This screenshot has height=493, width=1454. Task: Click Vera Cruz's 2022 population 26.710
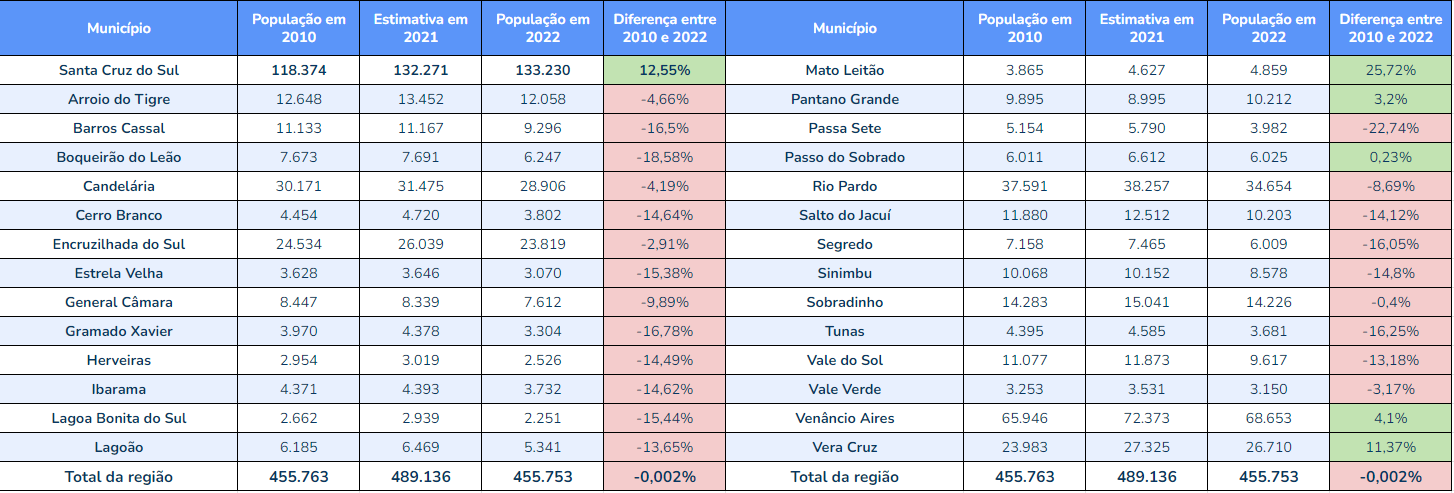[1268, 447]
